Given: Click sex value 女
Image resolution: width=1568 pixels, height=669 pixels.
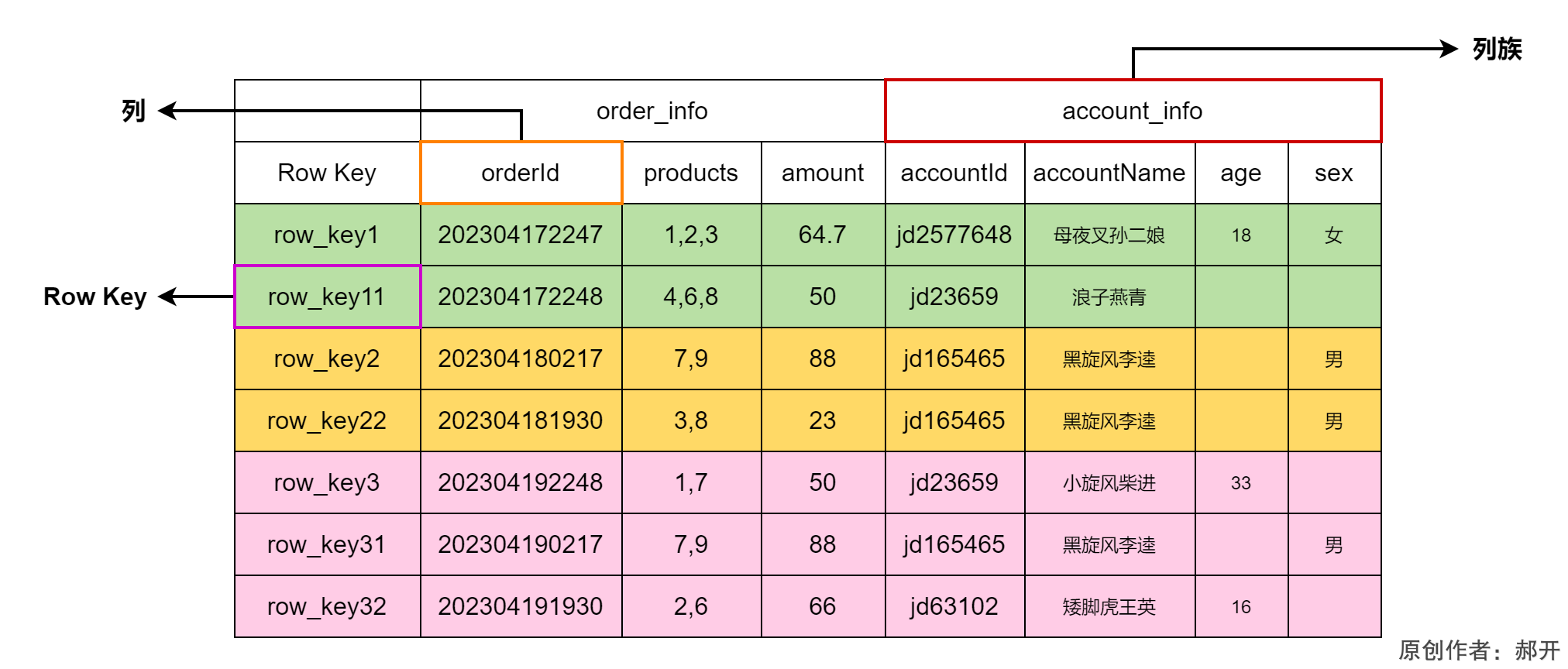Looking at the screenshot, I should pos(1334,235).
